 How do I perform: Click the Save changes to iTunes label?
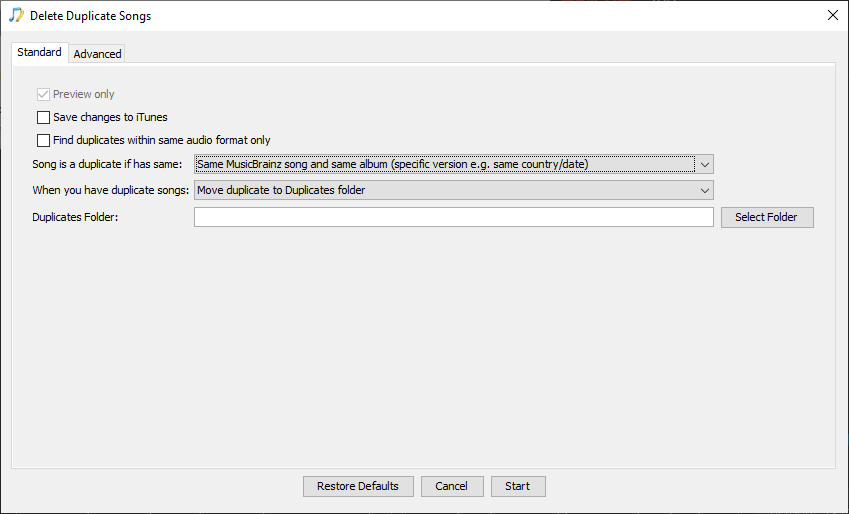[110, 117]
